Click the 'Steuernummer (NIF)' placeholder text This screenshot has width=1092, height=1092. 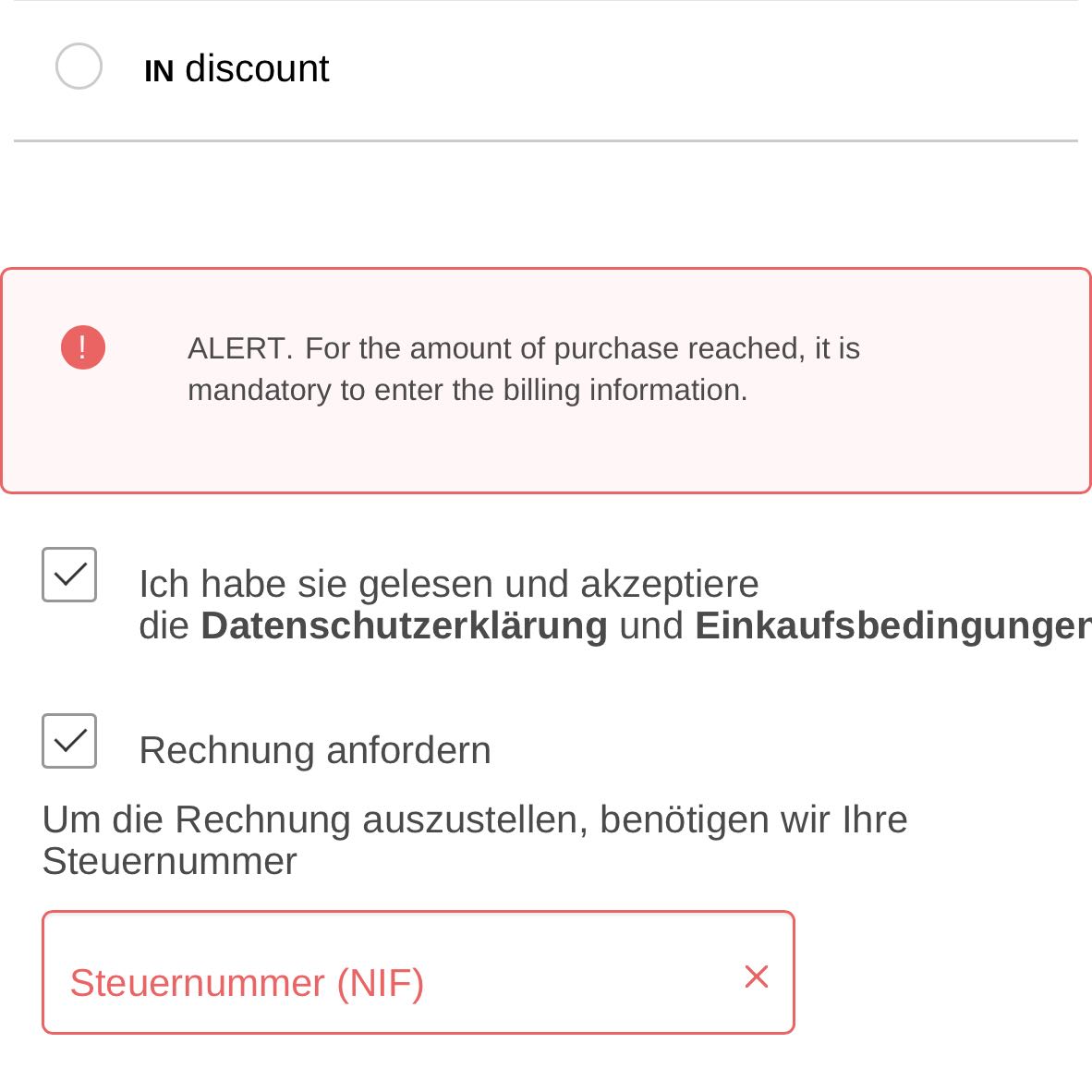247,982
